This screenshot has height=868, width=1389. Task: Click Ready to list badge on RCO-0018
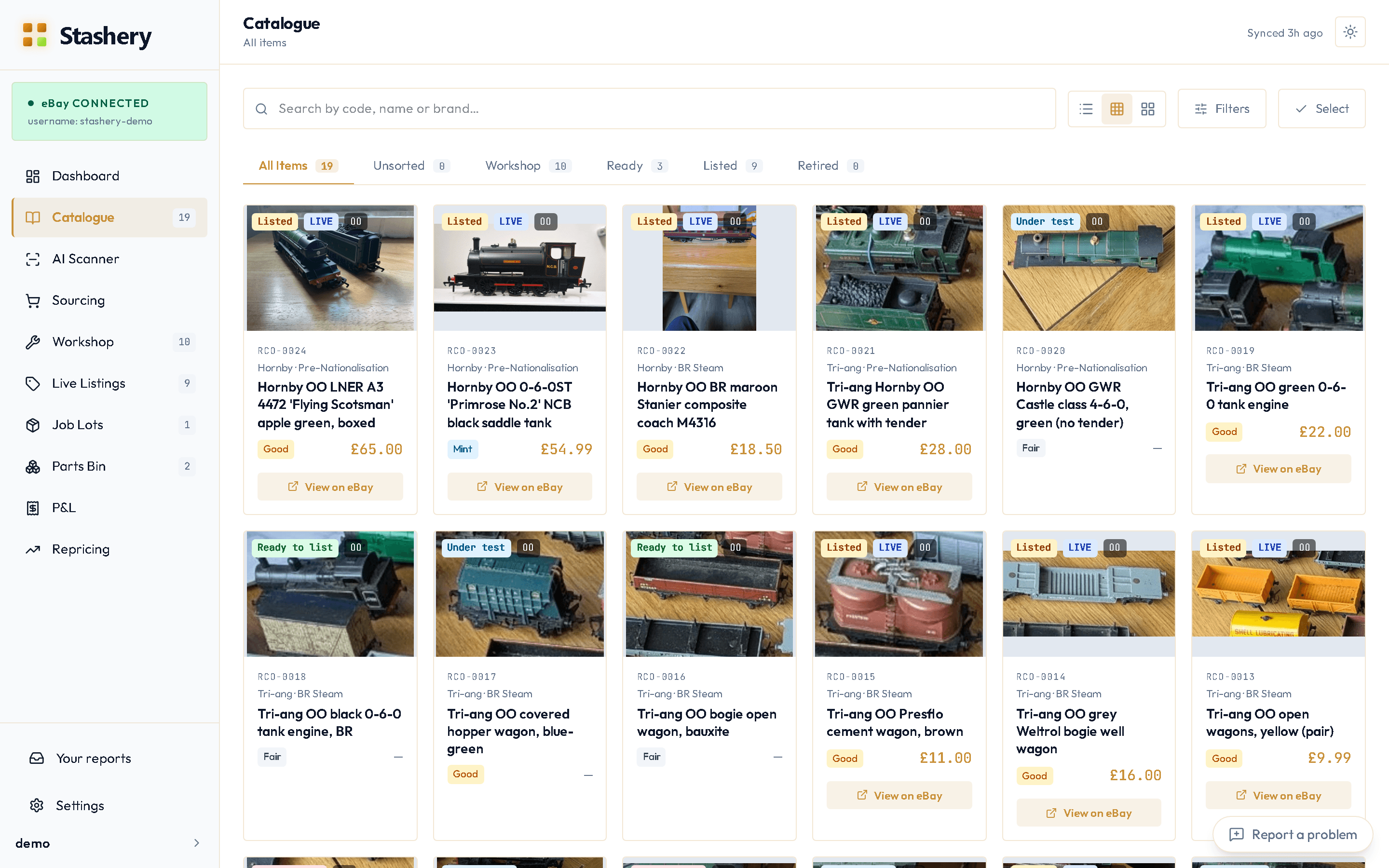(295, 548)
